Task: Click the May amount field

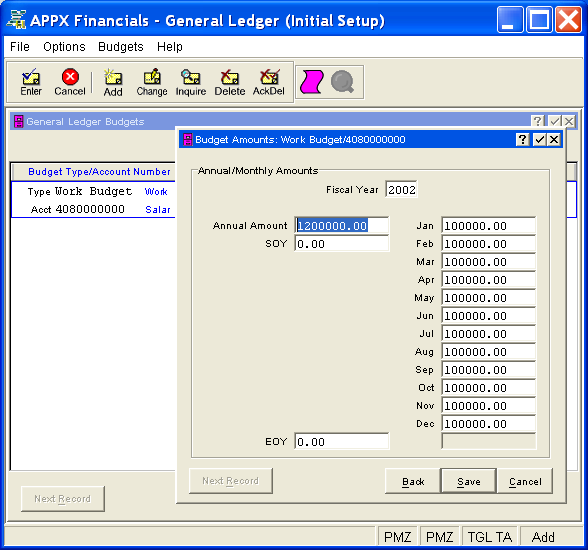Action: tap(489, 298)
